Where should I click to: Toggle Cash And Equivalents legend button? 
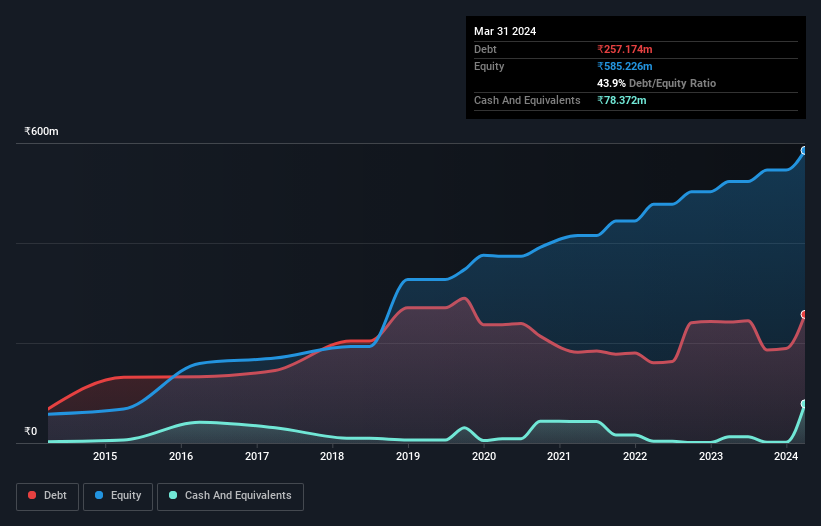coord(230,496)
